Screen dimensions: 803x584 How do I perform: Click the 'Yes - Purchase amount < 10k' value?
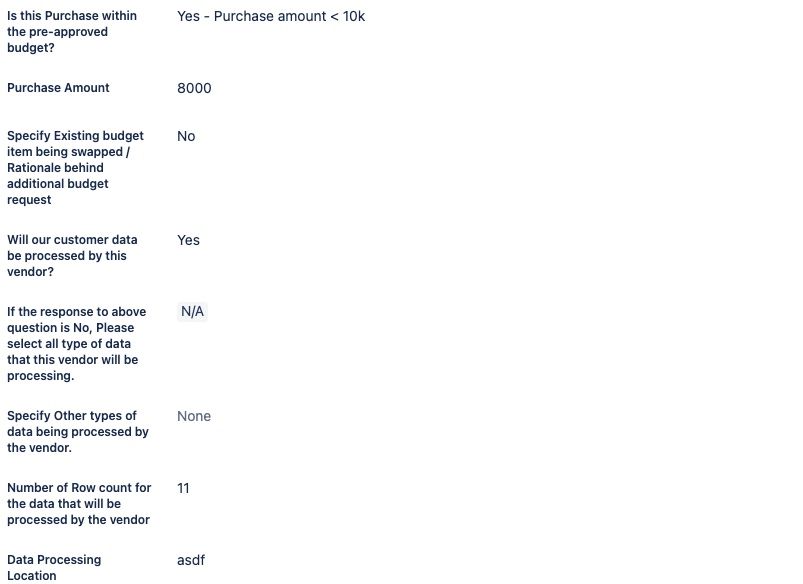[x=271, y=16]
